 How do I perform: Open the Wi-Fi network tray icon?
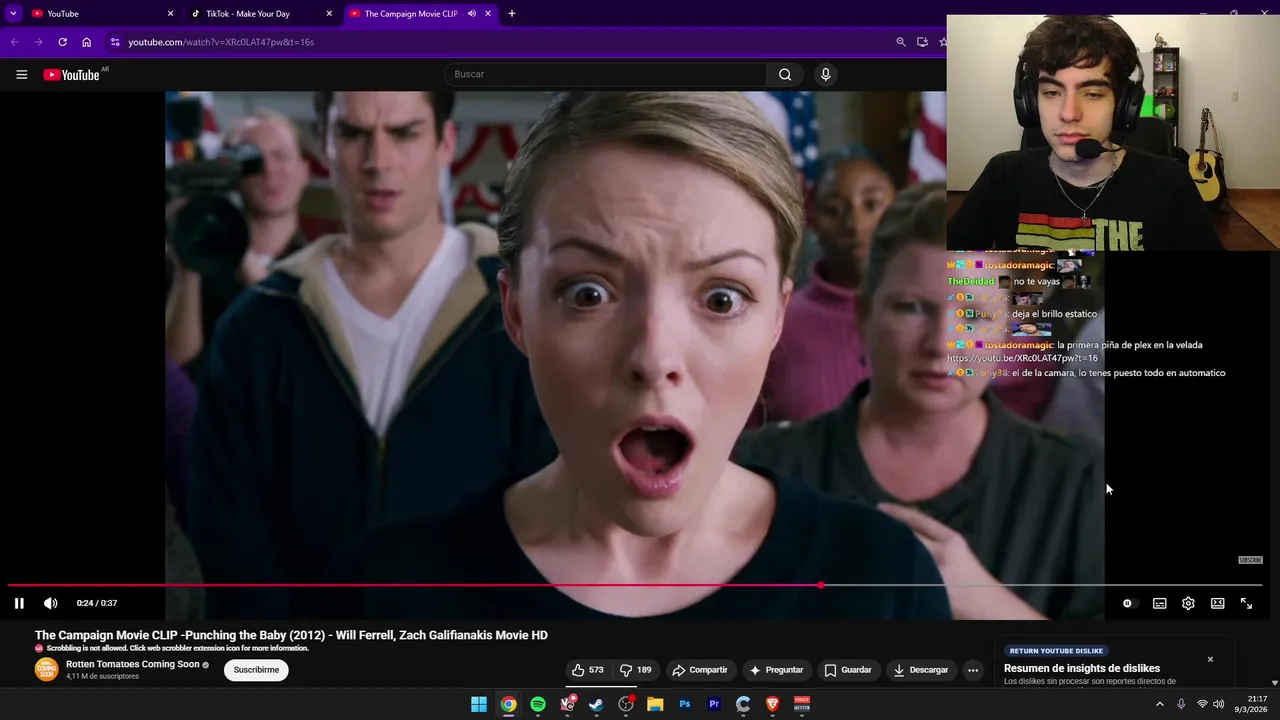click(x=1202, y=704)
